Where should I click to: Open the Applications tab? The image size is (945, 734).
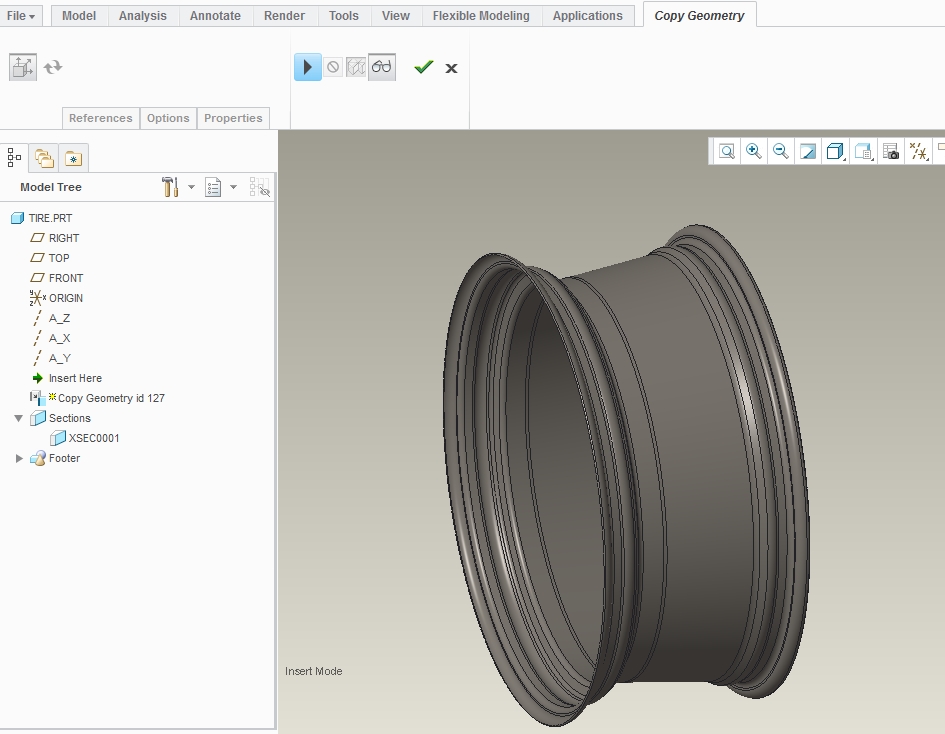pos(588,16)
